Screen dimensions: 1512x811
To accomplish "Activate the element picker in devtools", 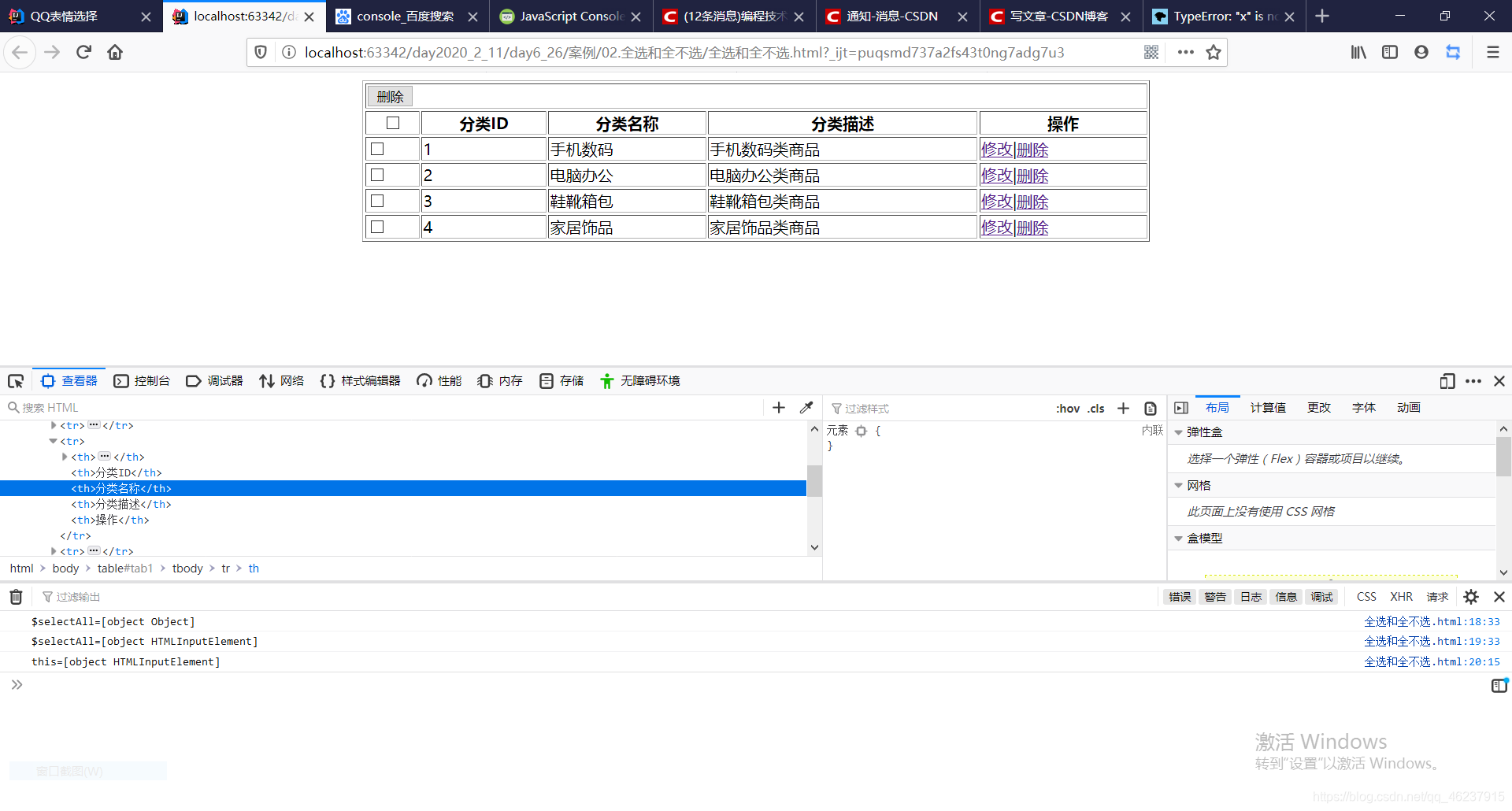I will [x=16, y=381].
